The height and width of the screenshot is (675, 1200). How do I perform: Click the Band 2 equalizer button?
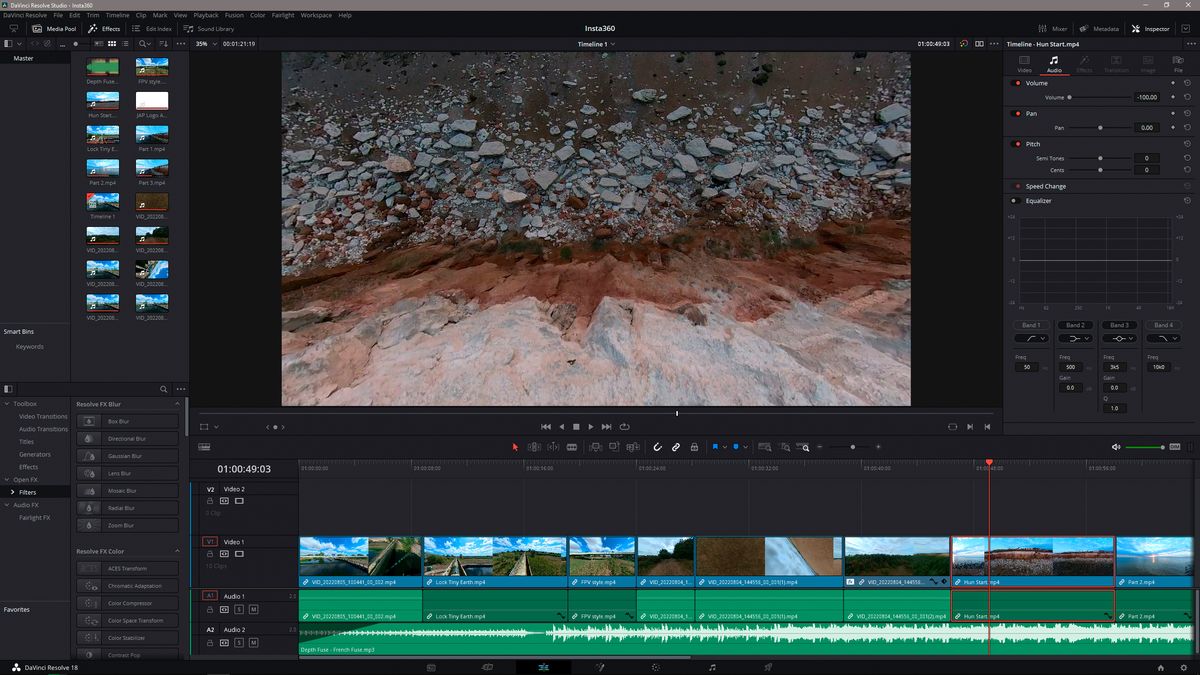pos(1074,325)
